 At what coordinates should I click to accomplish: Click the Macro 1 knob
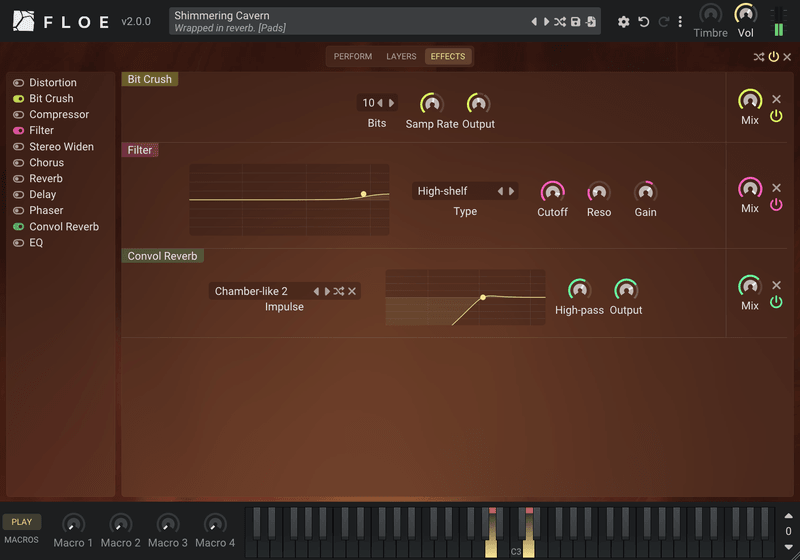(73, 524)
